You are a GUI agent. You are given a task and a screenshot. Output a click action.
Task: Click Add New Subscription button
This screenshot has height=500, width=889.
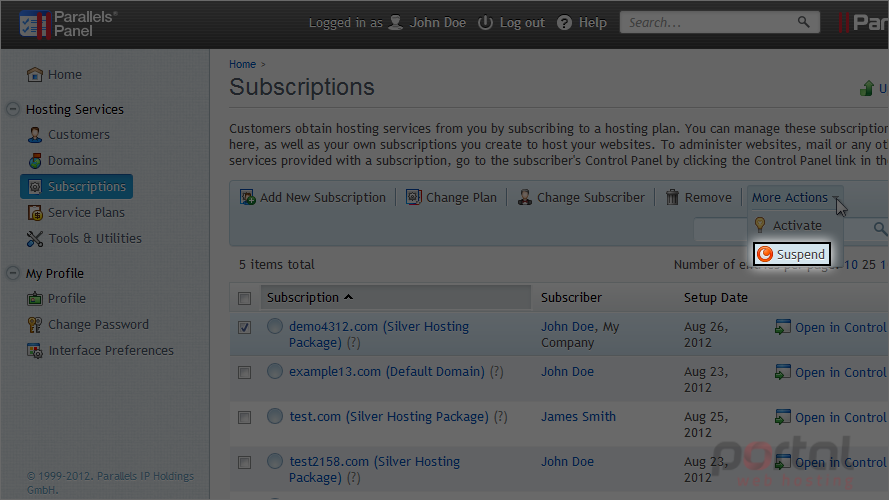pos(312,197)
